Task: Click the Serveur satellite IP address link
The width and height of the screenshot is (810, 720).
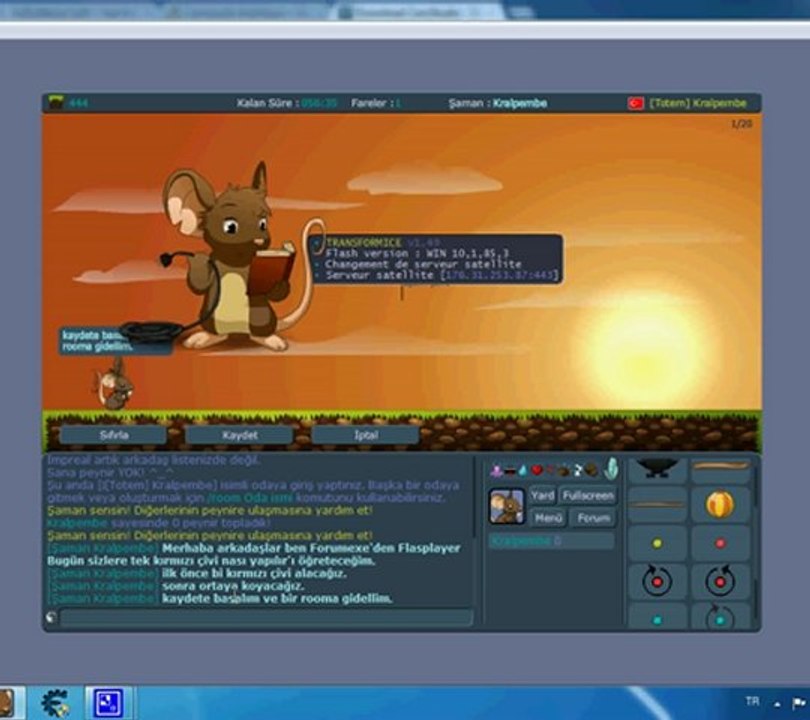Action: point(499,275)
